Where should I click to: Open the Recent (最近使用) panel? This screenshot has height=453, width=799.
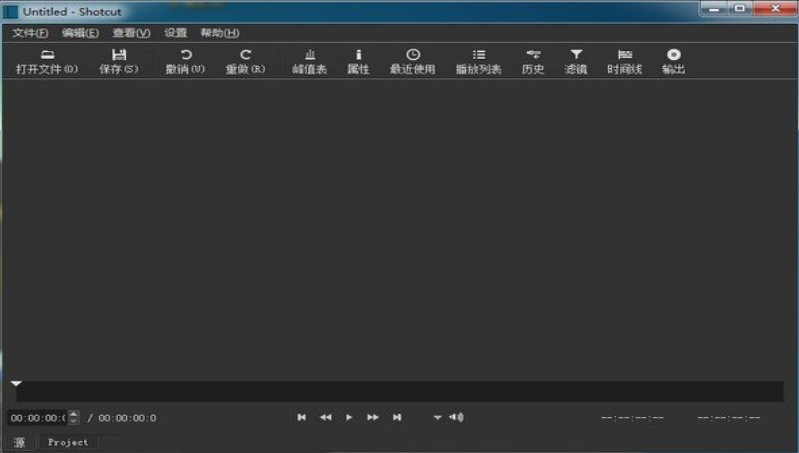(x=413, y=61)
